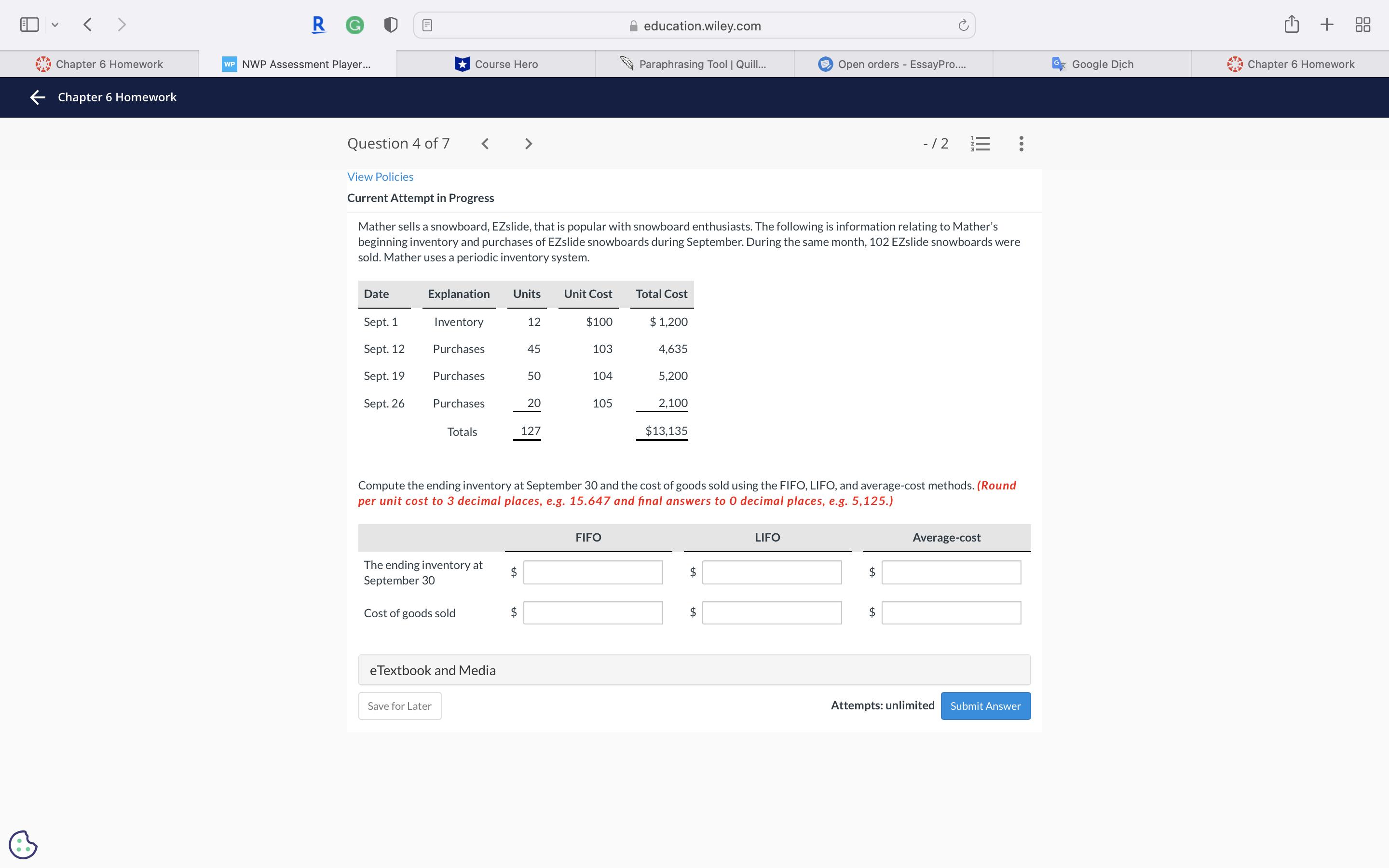1389x868 pixels.
Task: Open the cookie preferences icon
Action: tap(23, 844)
